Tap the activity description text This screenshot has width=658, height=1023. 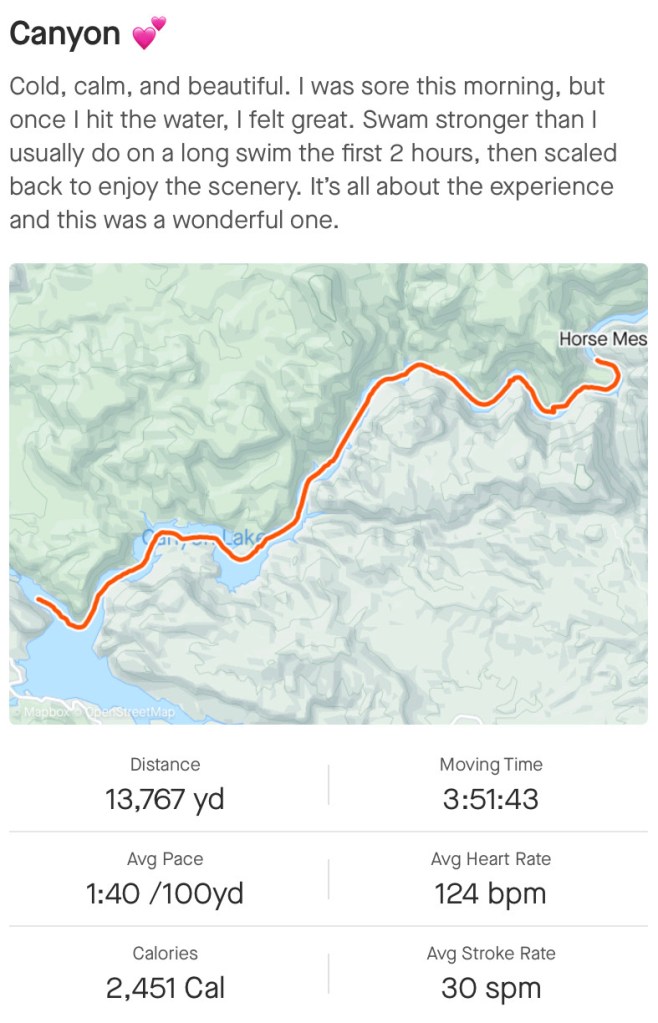[x=312, y=152]
